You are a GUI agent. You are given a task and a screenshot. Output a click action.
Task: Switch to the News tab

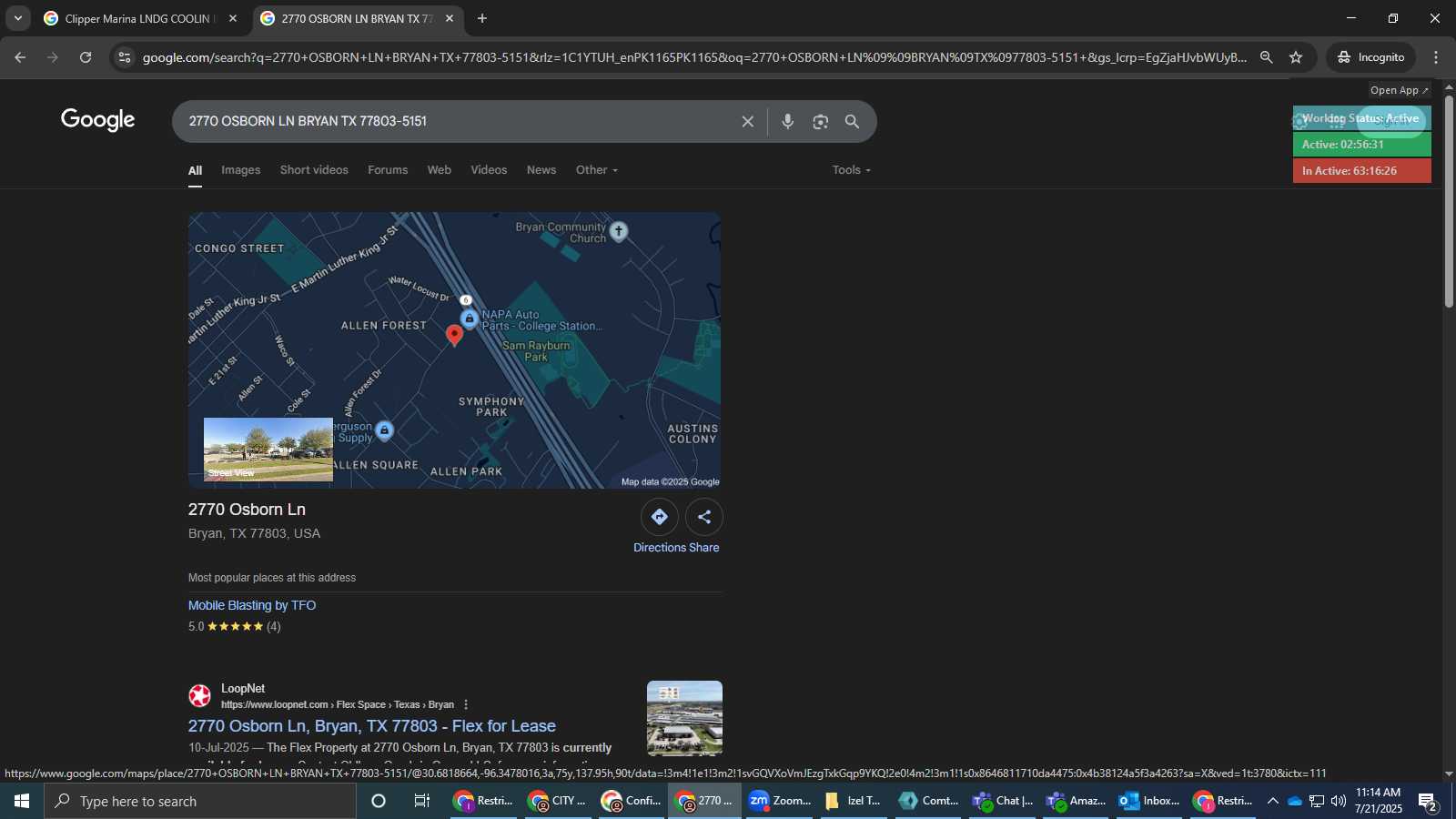(541, 170)
